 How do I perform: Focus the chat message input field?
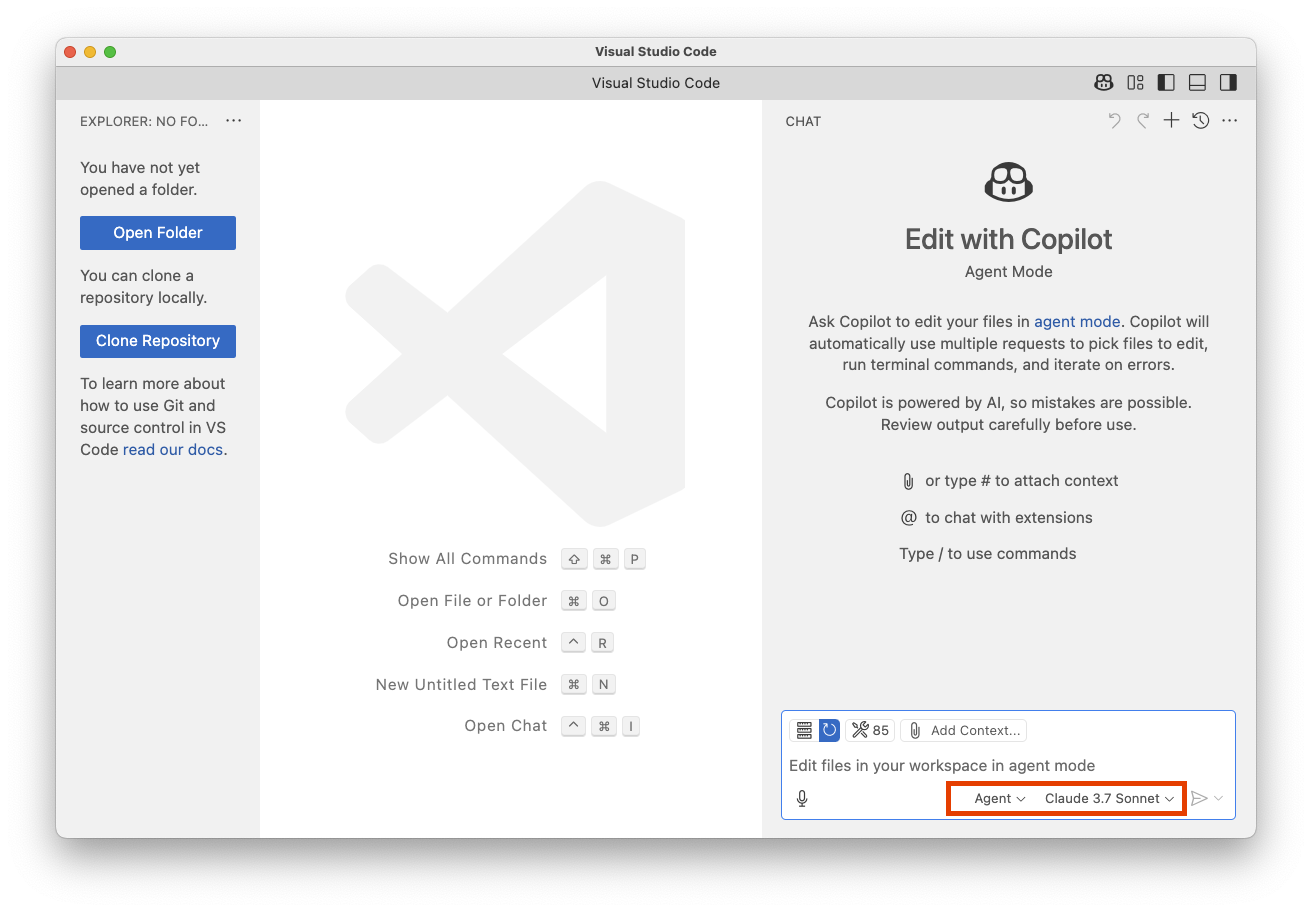pyautogui.click(x=1000, y=766)
